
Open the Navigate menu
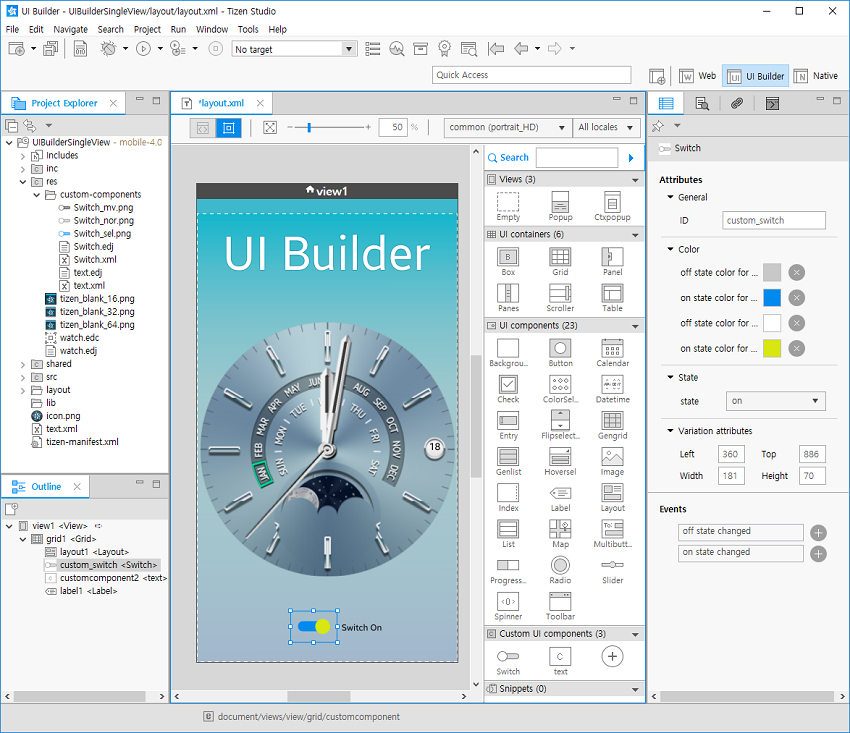71,29
